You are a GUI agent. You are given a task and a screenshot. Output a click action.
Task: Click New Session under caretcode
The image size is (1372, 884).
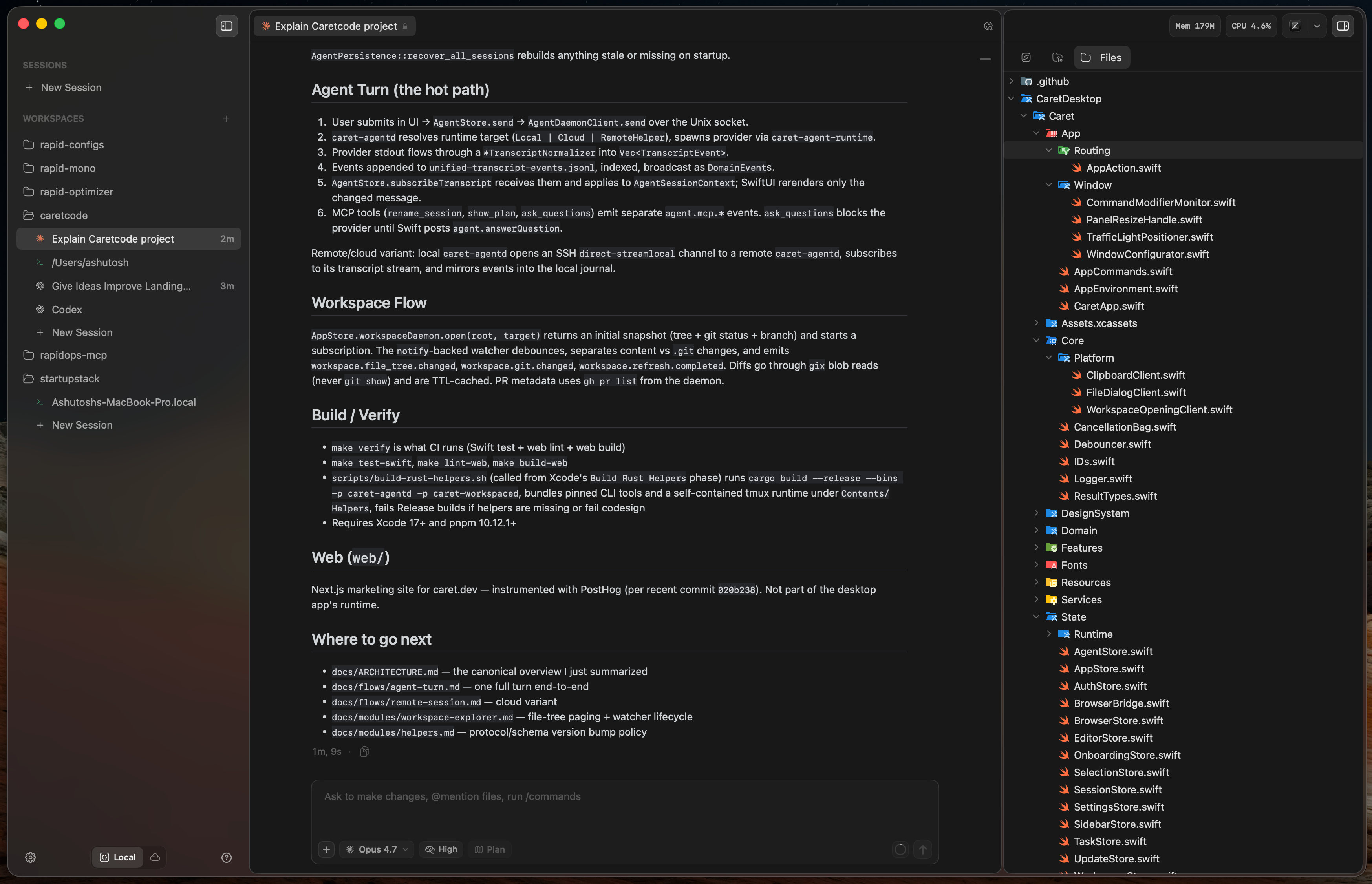82,332
